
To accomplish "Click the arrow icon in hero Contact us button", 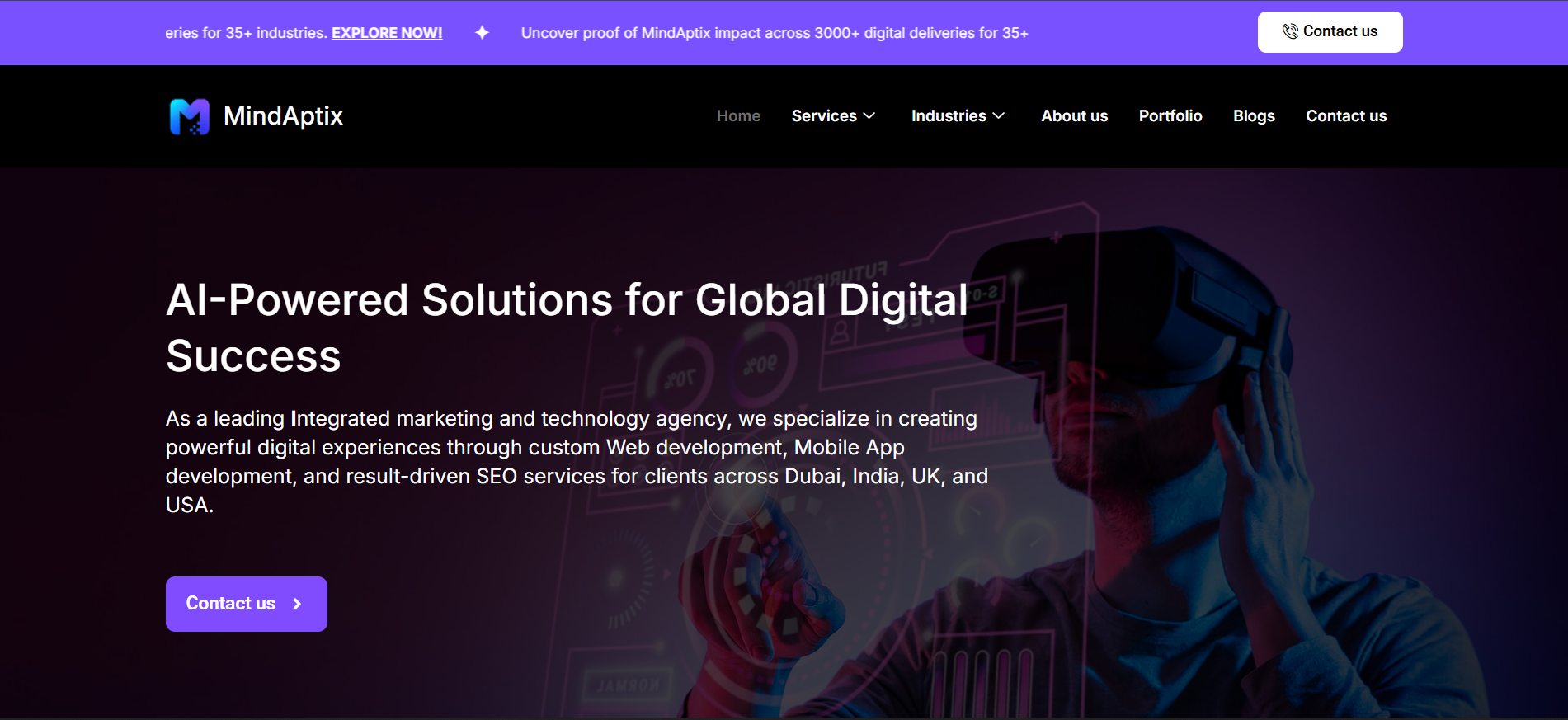I will click(297, 604).
